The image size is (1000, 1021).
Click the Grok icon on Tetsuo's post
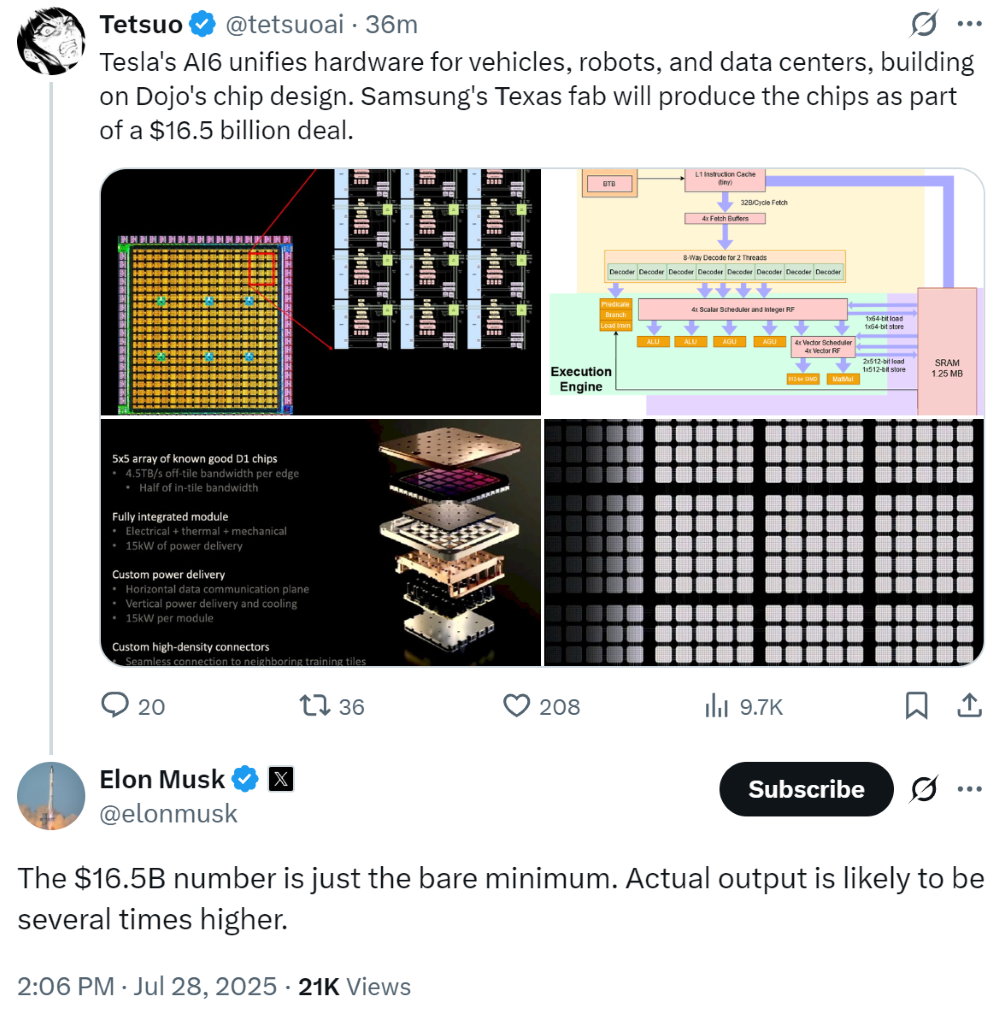coord(922,24)
